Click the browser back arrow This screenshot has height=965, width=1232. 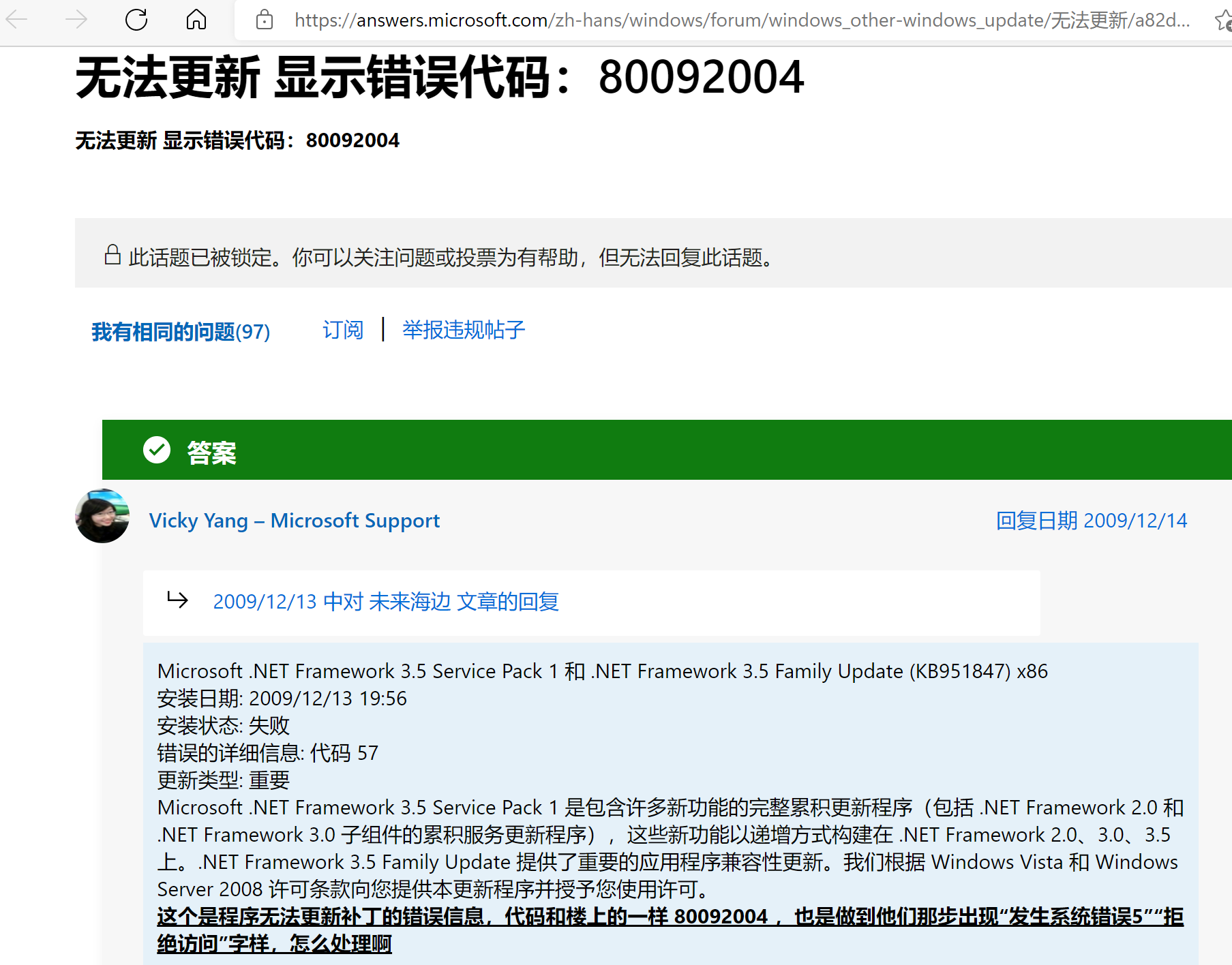tap(16, 19)
